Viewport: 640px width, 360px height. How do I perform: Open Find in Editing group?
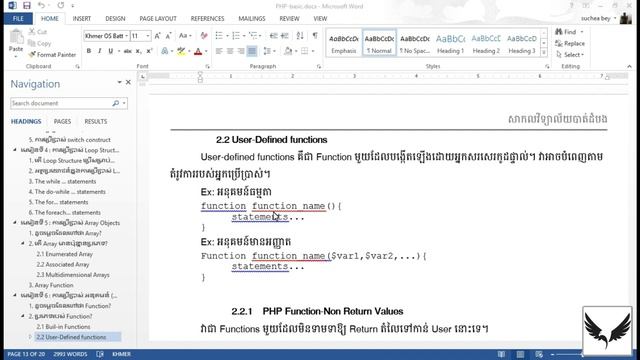pyautogui.click(x=567, y=32)
